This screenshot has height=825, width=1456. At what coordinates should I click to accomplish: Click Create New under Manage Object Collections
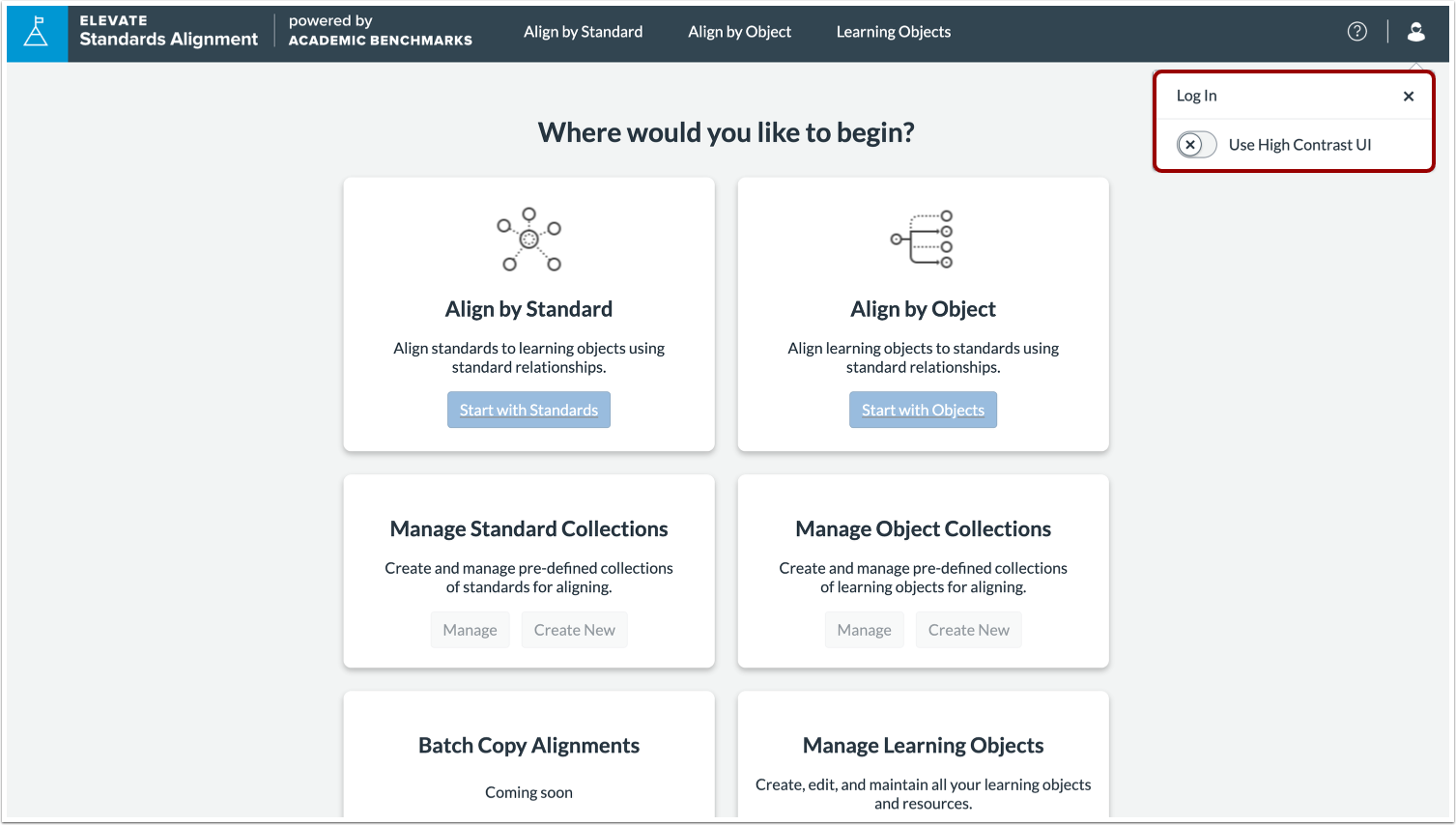[x=968, y=629]
